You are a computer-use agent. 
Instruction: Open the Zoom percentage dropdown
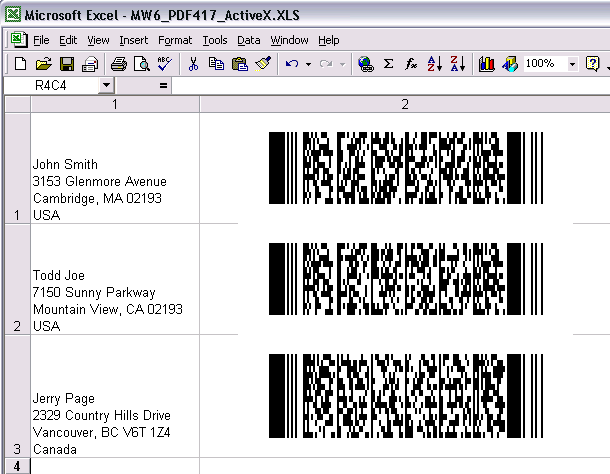572,64
